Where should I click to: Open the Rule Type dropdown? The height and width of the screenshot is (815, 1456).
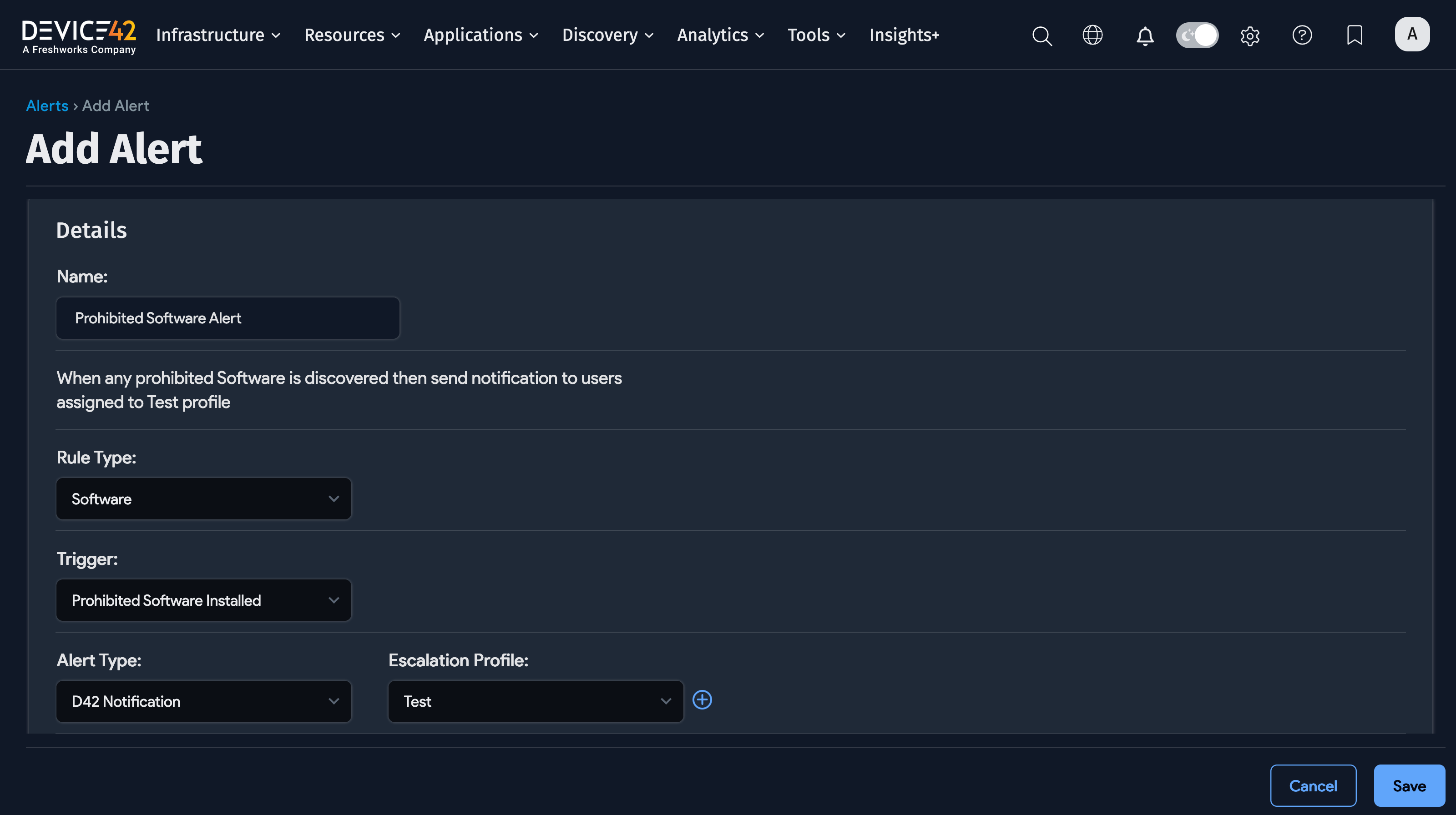pyautogui.click(x=204, y=499)
